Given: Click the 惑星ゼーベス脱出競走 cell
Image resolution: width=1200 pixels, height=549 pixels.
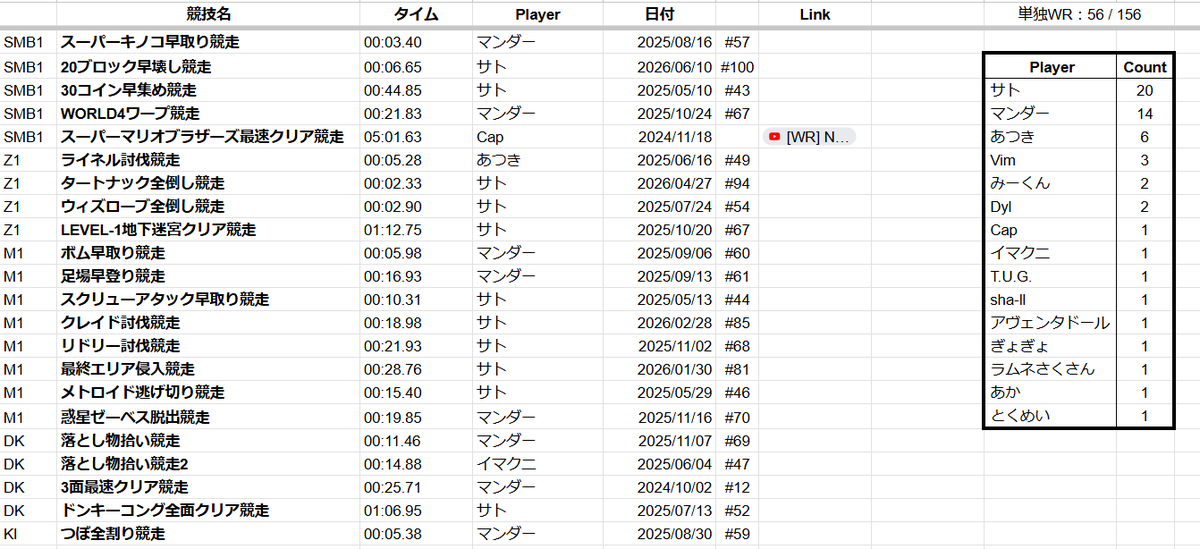Looking at the screenshot, I should pos(209,417).
